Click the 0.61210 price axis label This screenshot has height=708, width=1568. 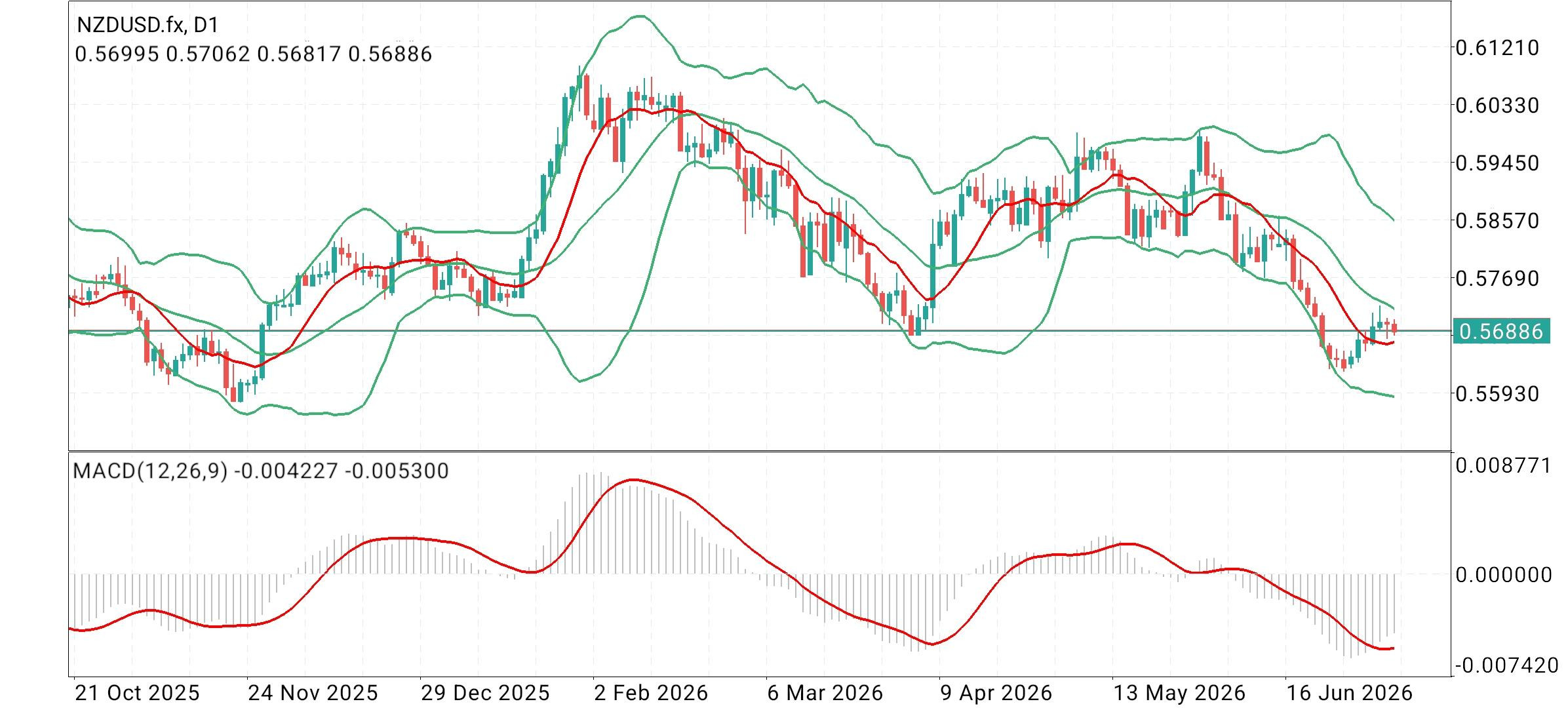(1497, 47)
